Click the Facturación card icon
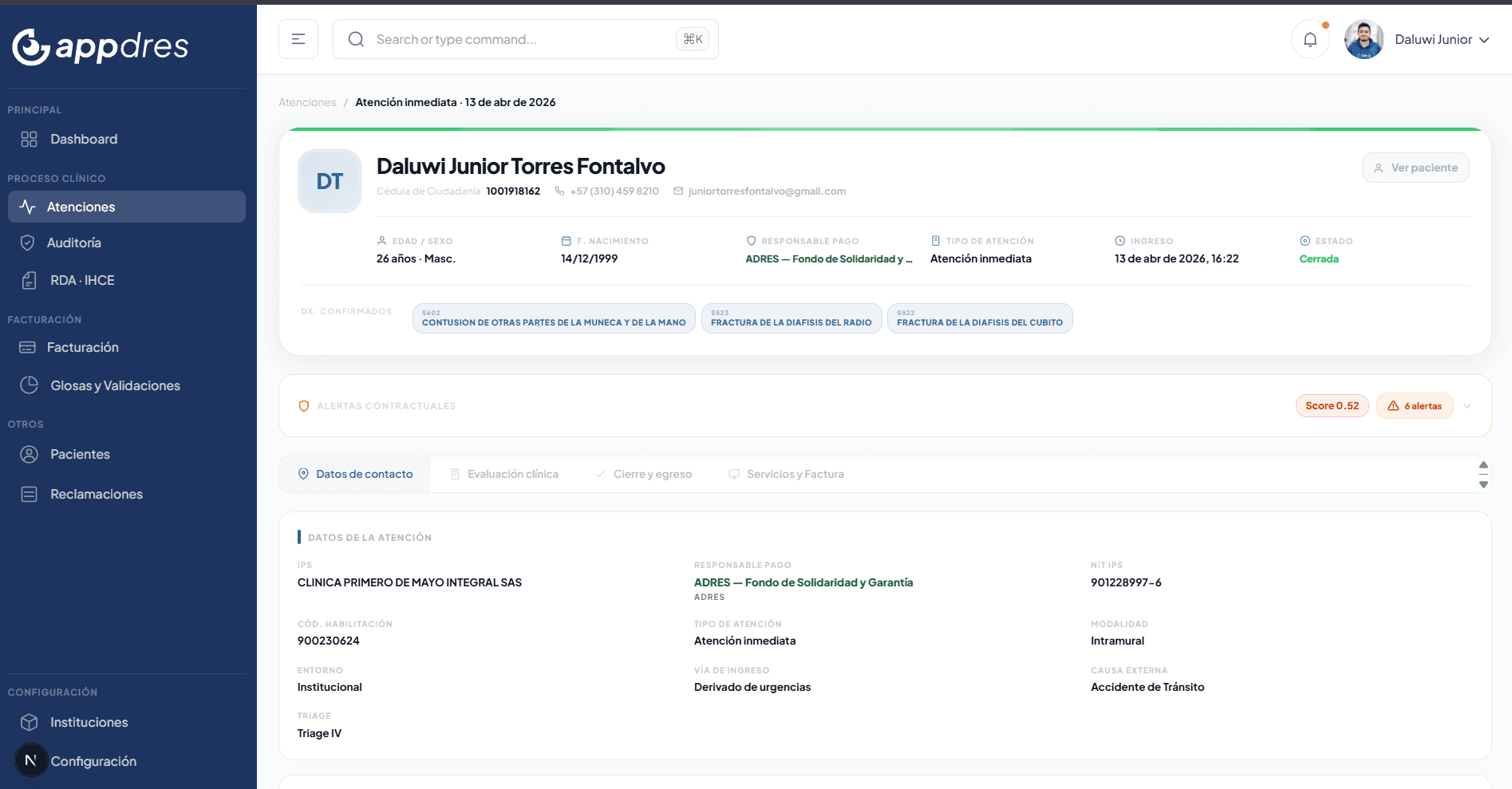1512x789 pixels. (27, 348)
